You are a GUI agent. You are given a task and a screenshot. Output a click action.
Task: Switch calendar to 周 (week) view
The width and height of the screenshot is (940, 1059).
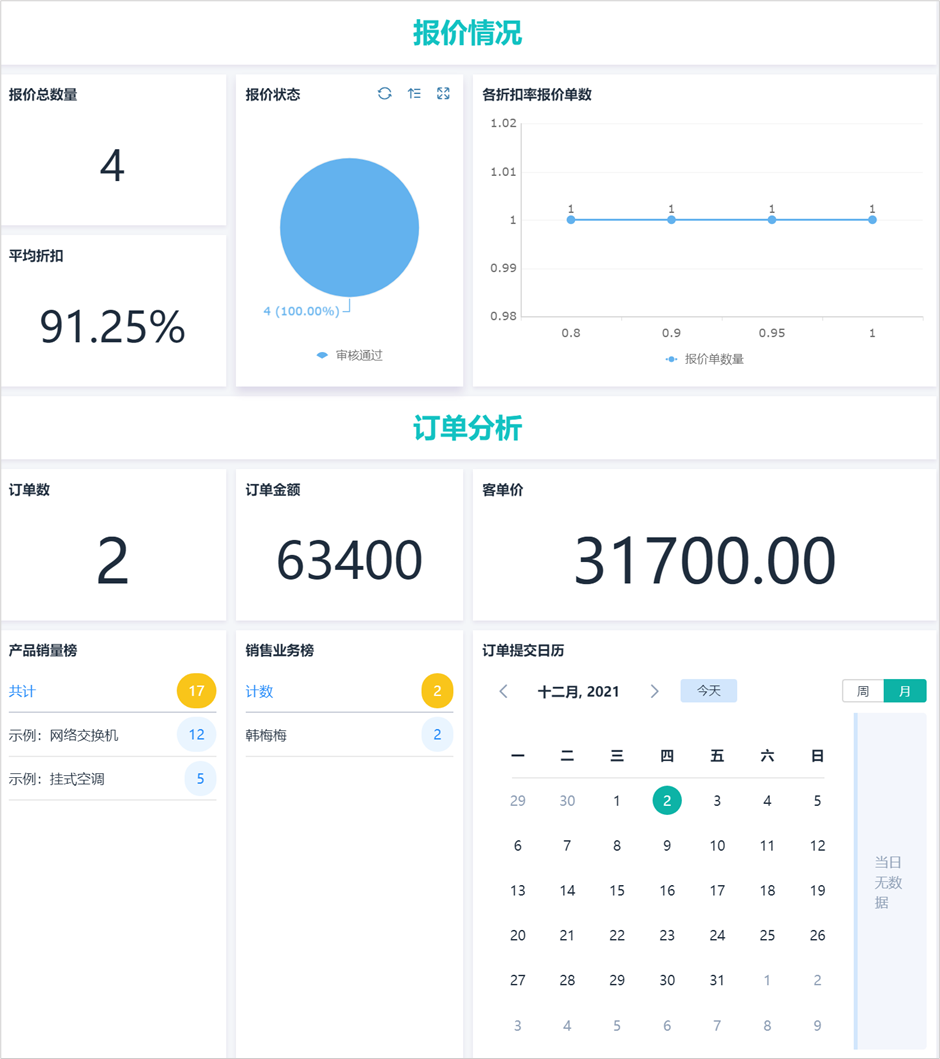point(861,690)
